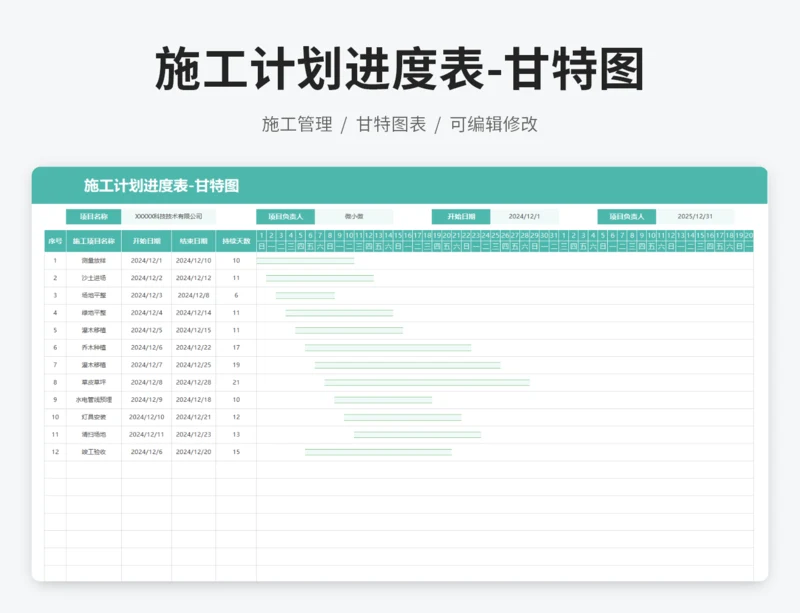
Task: Click day 31 in the Gantt date header
Action: (554, 235)
